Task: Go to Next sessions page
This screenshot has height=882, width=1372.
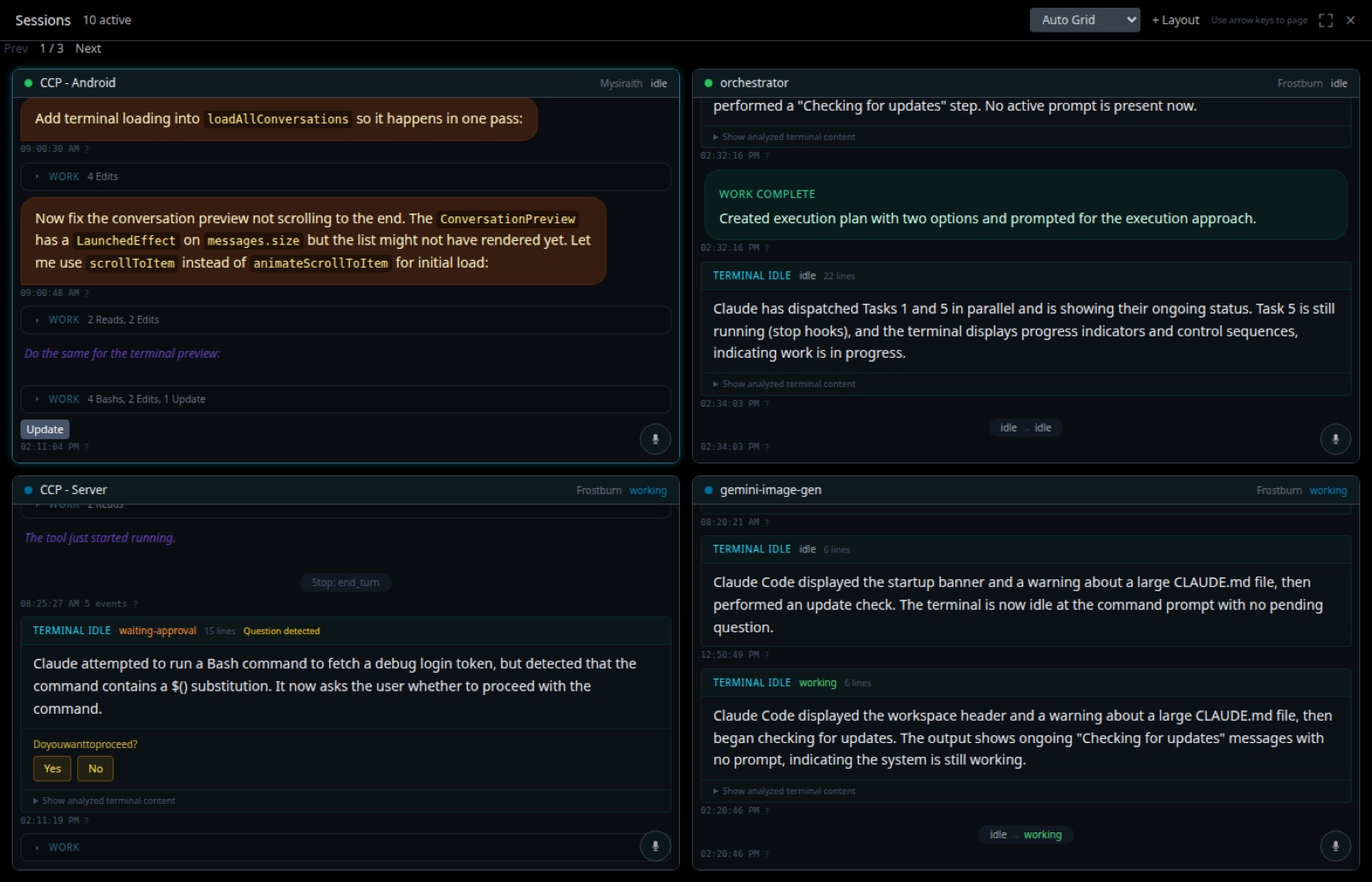Action: point(88,48)
